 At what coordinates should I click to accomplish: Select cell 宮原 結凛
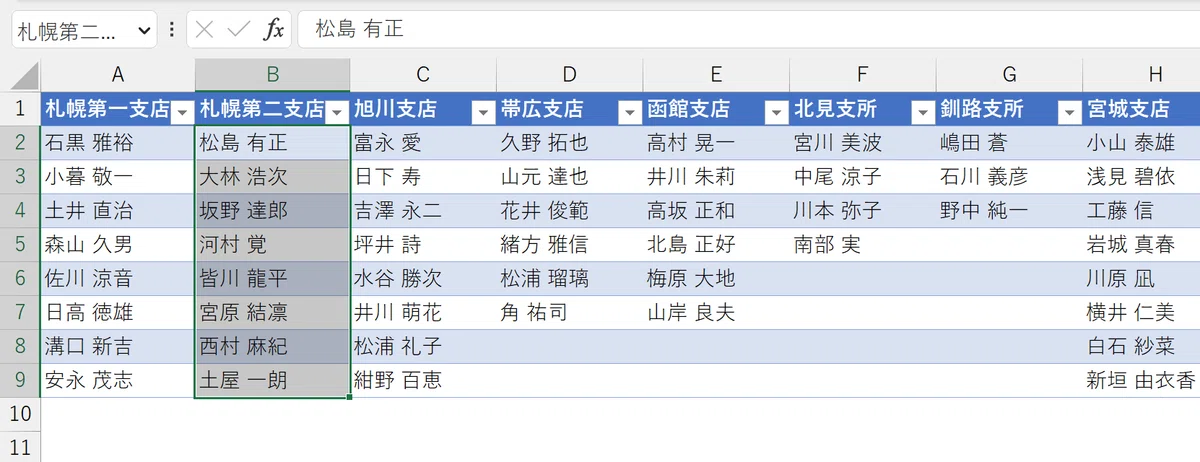tap(273, 313)
